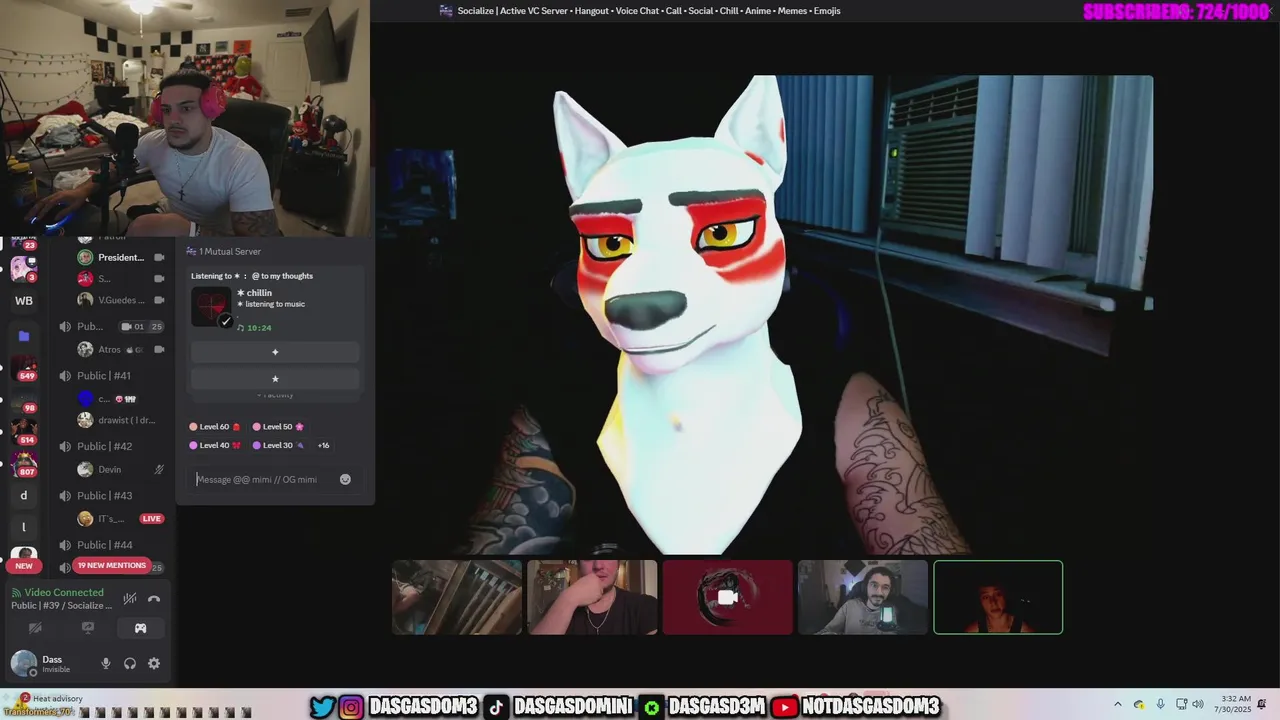Open server icon with 98 badge

24,400
